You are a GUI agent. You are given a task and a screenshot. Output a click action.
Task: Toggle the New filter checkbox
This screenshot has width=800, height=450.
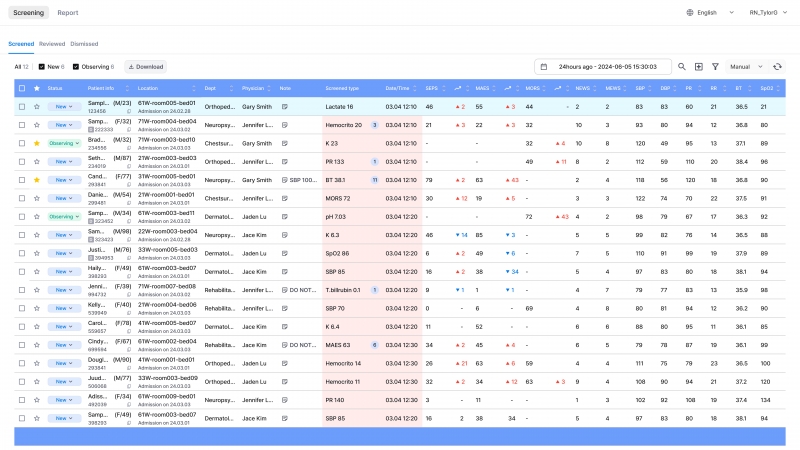click(41, 67)
